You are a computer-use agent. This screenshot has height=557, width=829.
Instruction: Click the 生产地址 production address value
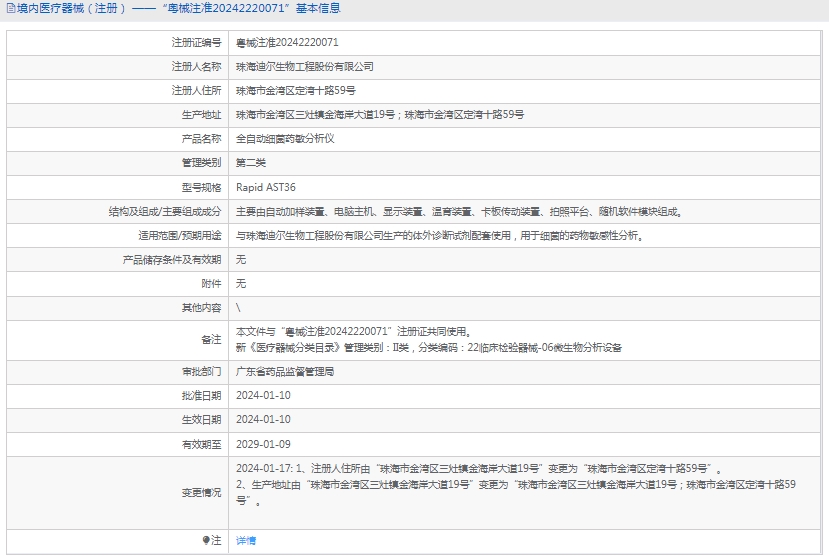380,115
